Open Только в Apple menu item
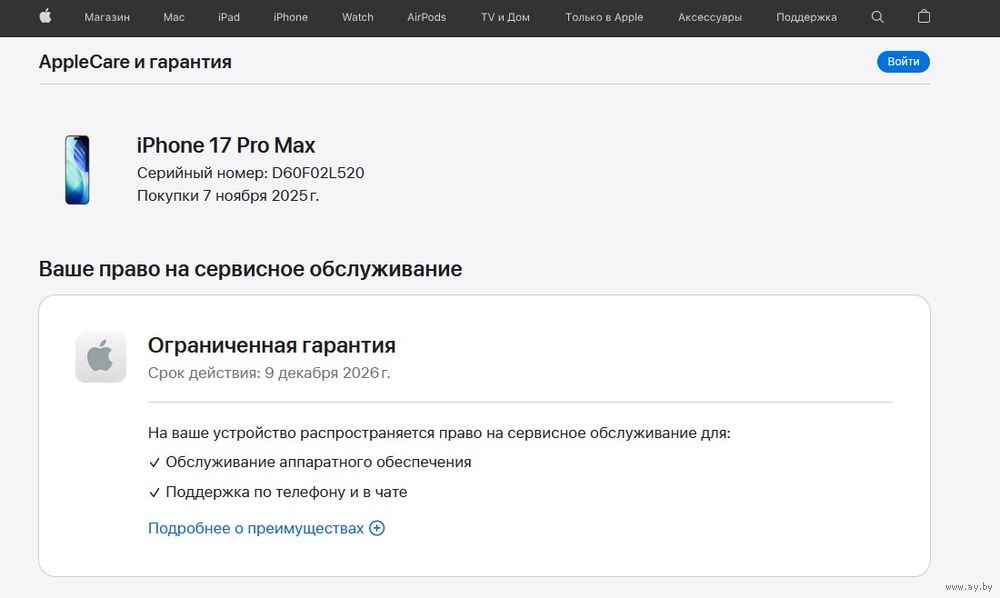Image resolution: width=1000 pixels, height=598 pixels. click(604, 17)
